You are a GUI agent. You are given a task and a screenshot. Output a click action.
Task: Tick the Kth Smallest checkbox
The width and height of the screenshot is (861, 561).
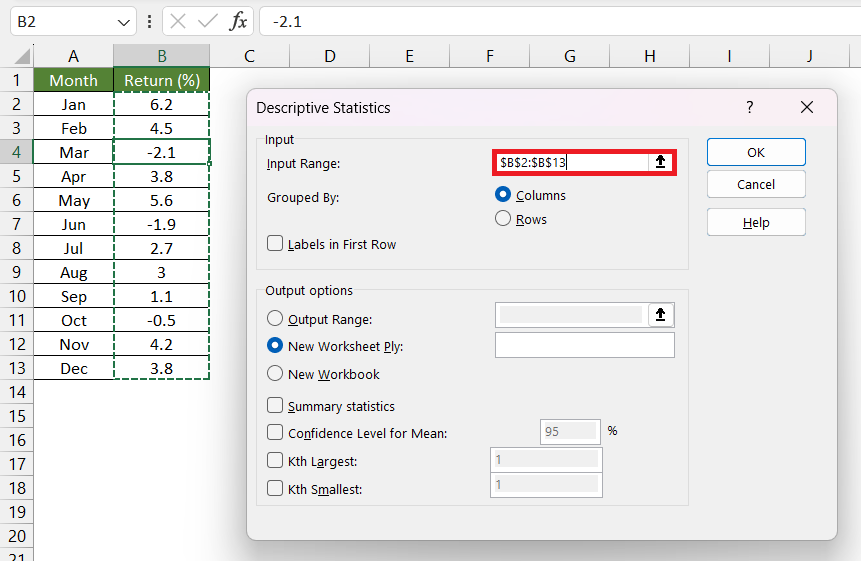coord(275,488)
